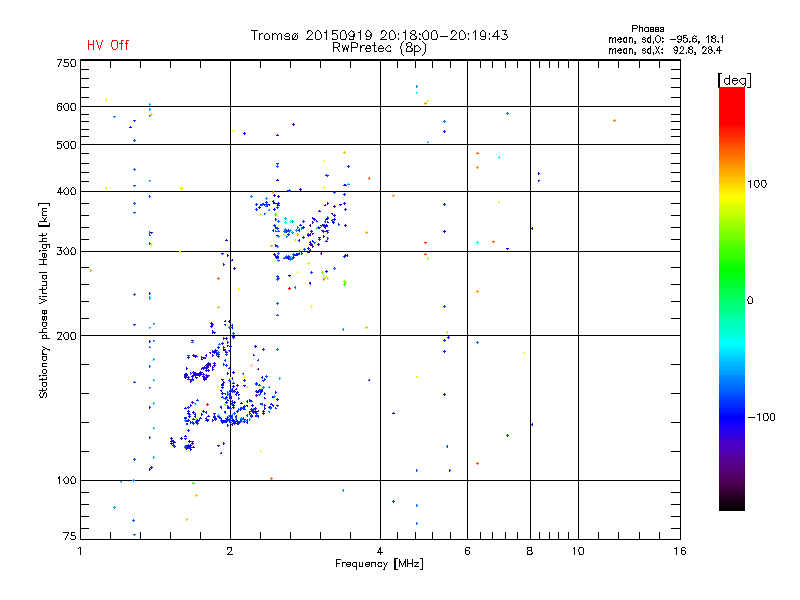Click the y-axis tick label '75'
Screen dimensions: 800x600
coord(70,536)
